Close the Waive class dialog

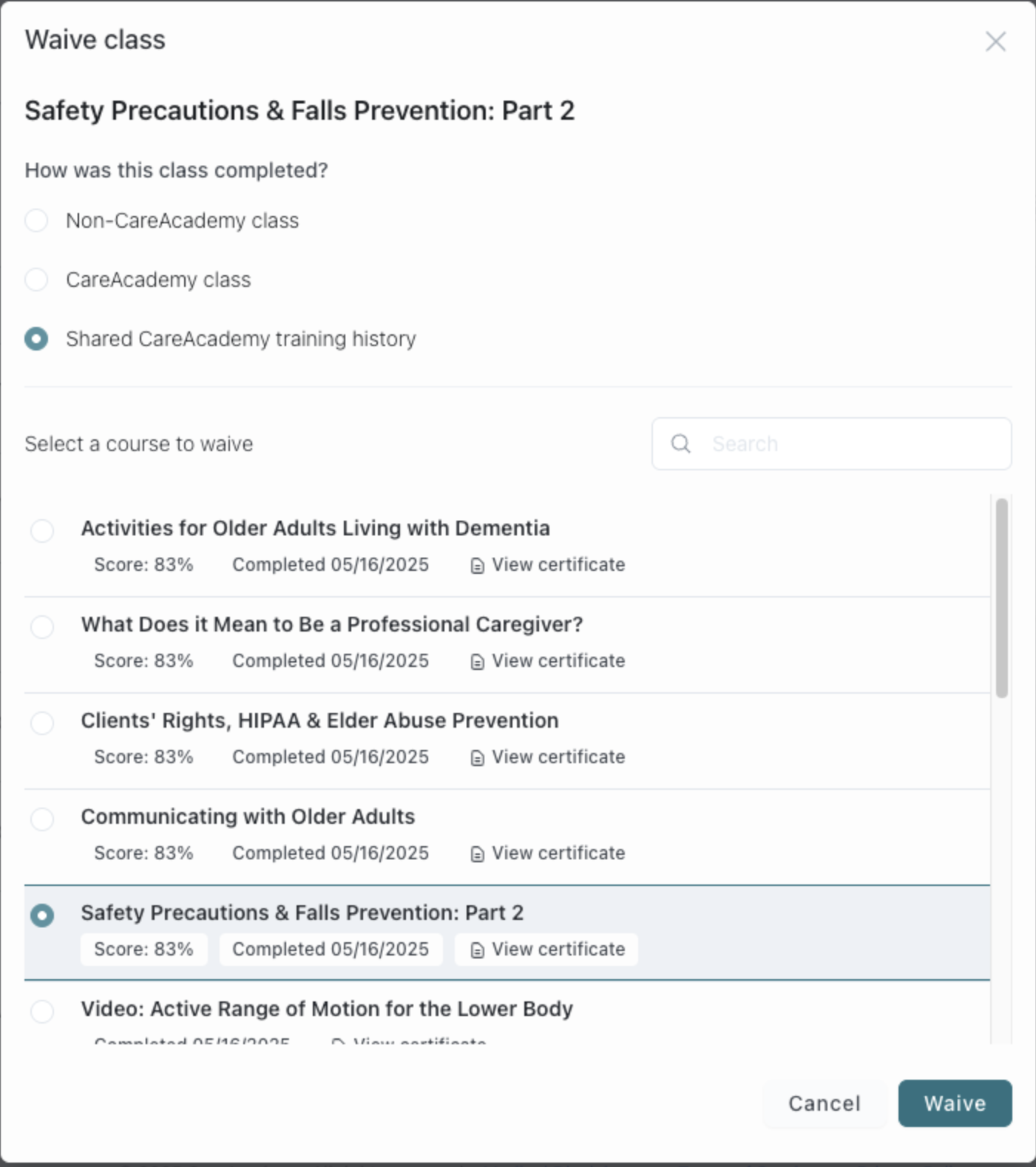pos(995,41)
